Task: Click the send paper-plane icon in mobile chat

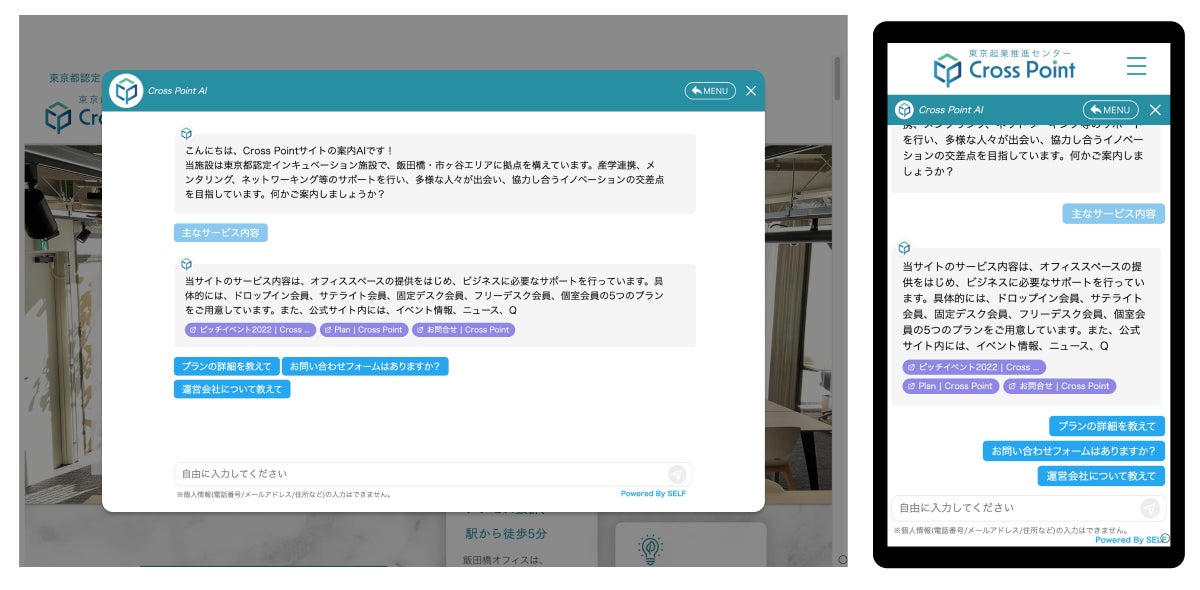Action: [x=1150, y=508]
